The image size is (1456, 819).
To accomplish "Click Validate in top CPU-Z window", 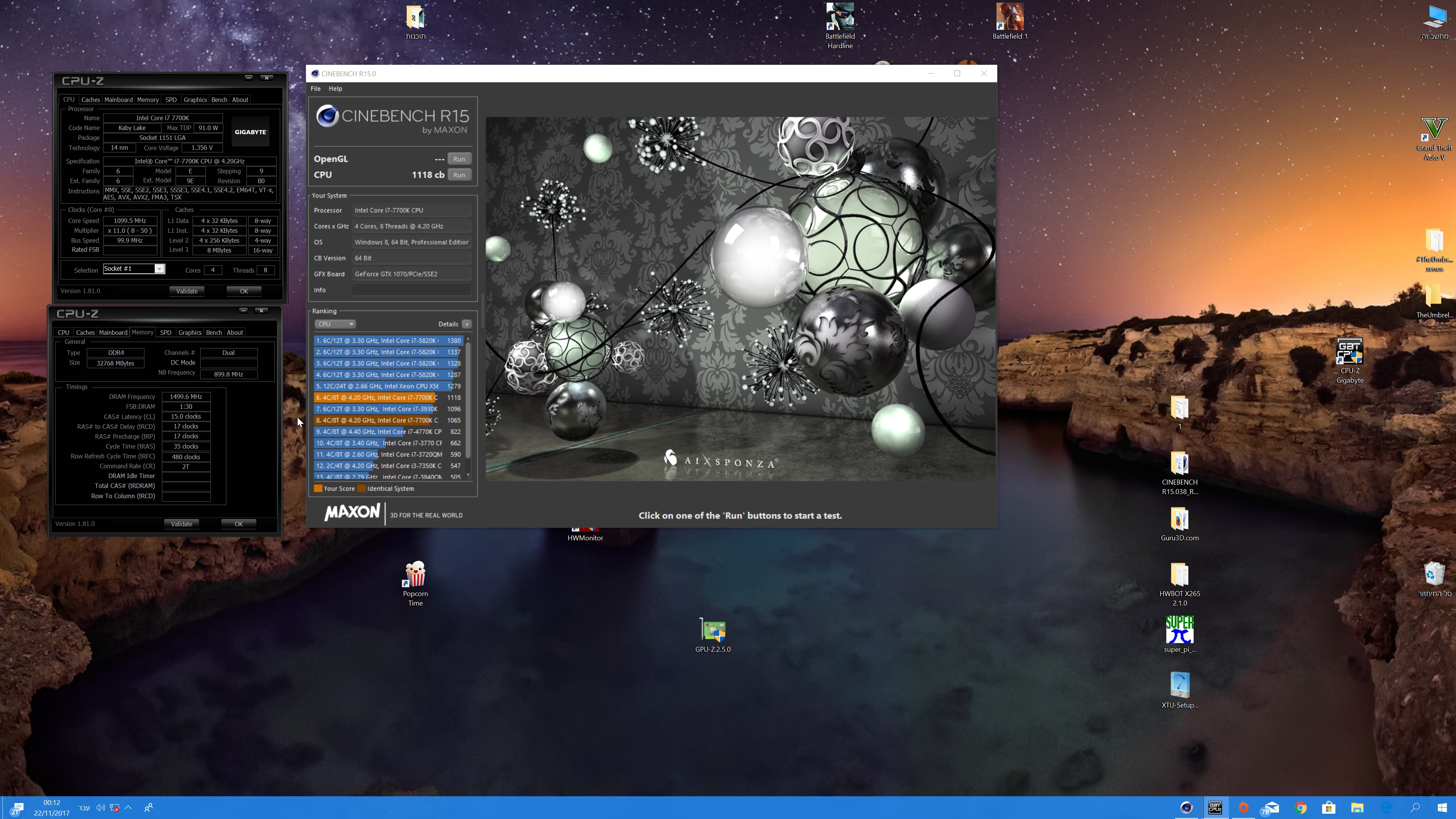I will pos(187,291).
